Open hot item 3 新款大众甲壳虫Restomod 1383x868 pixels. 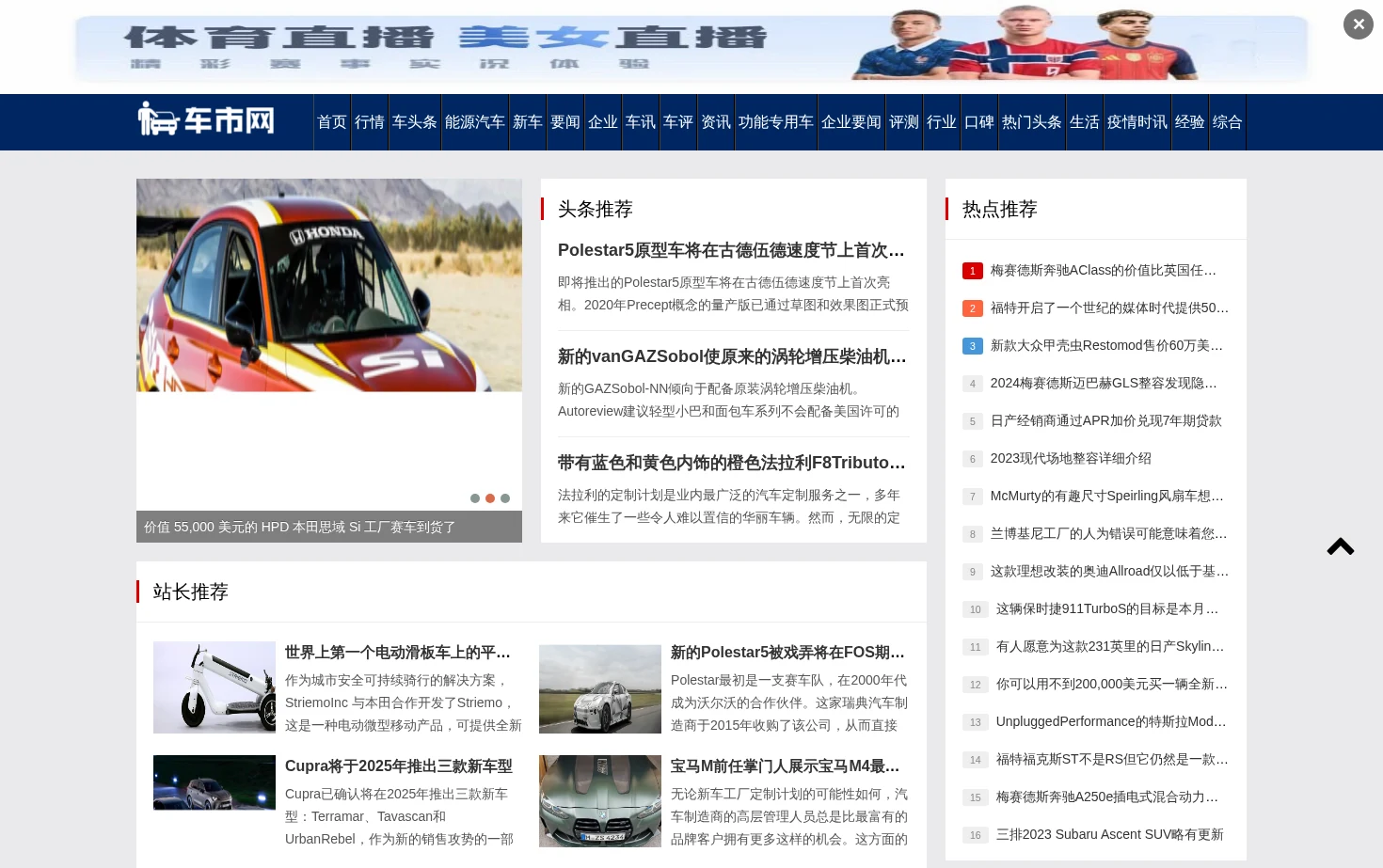click(1107, 345)
